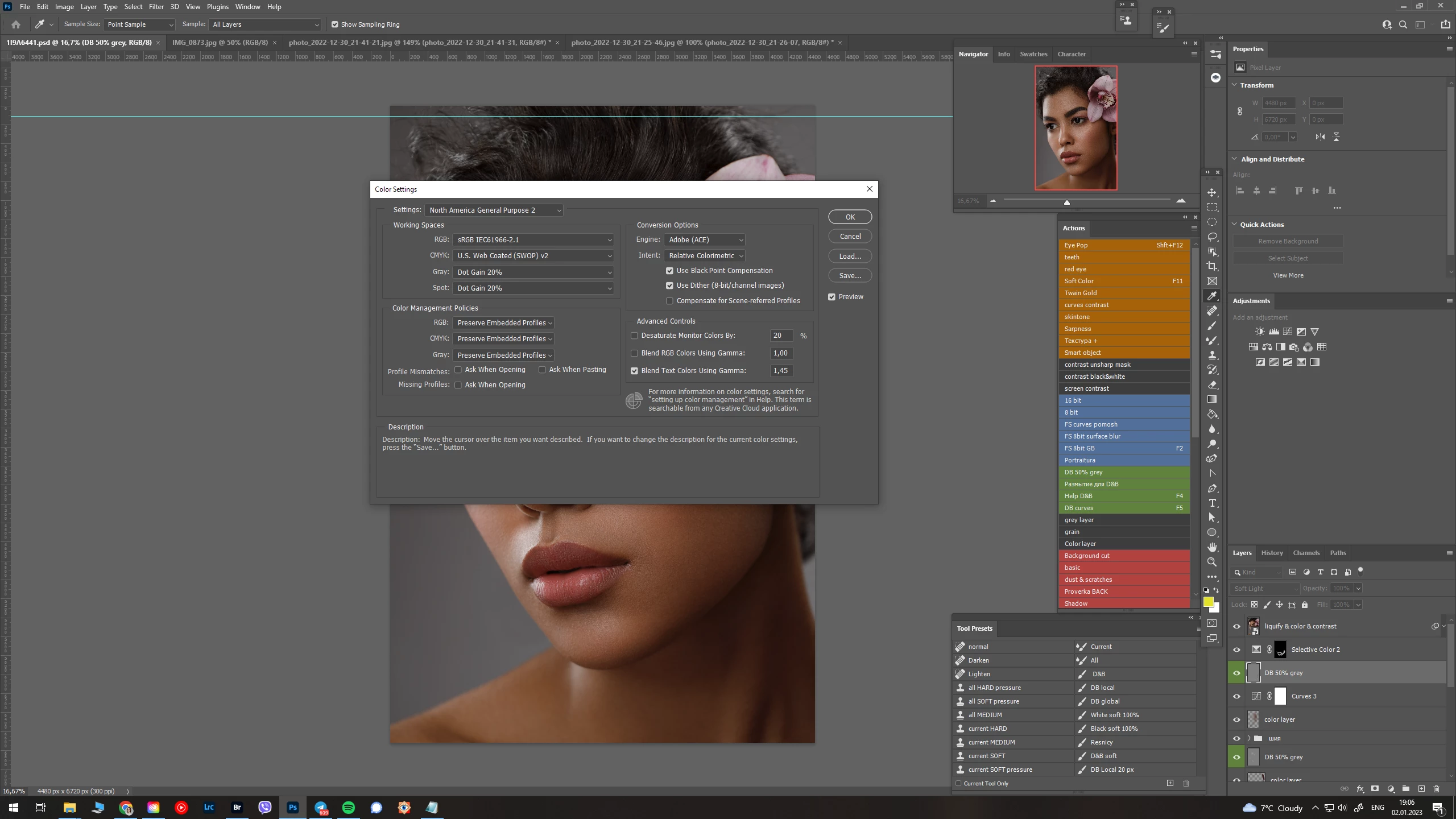Select the Move tool

pyautogui.click(x=1212, y=192)
